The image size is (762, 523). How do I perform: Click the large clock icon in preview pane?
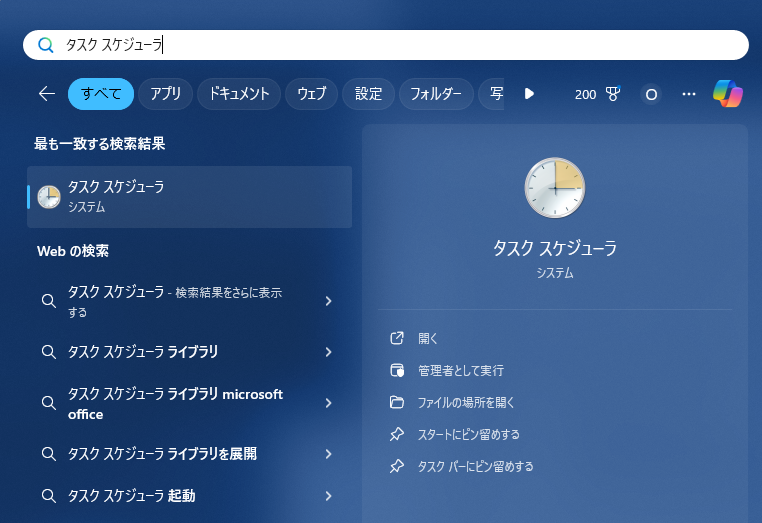click(x=555, y=188)
